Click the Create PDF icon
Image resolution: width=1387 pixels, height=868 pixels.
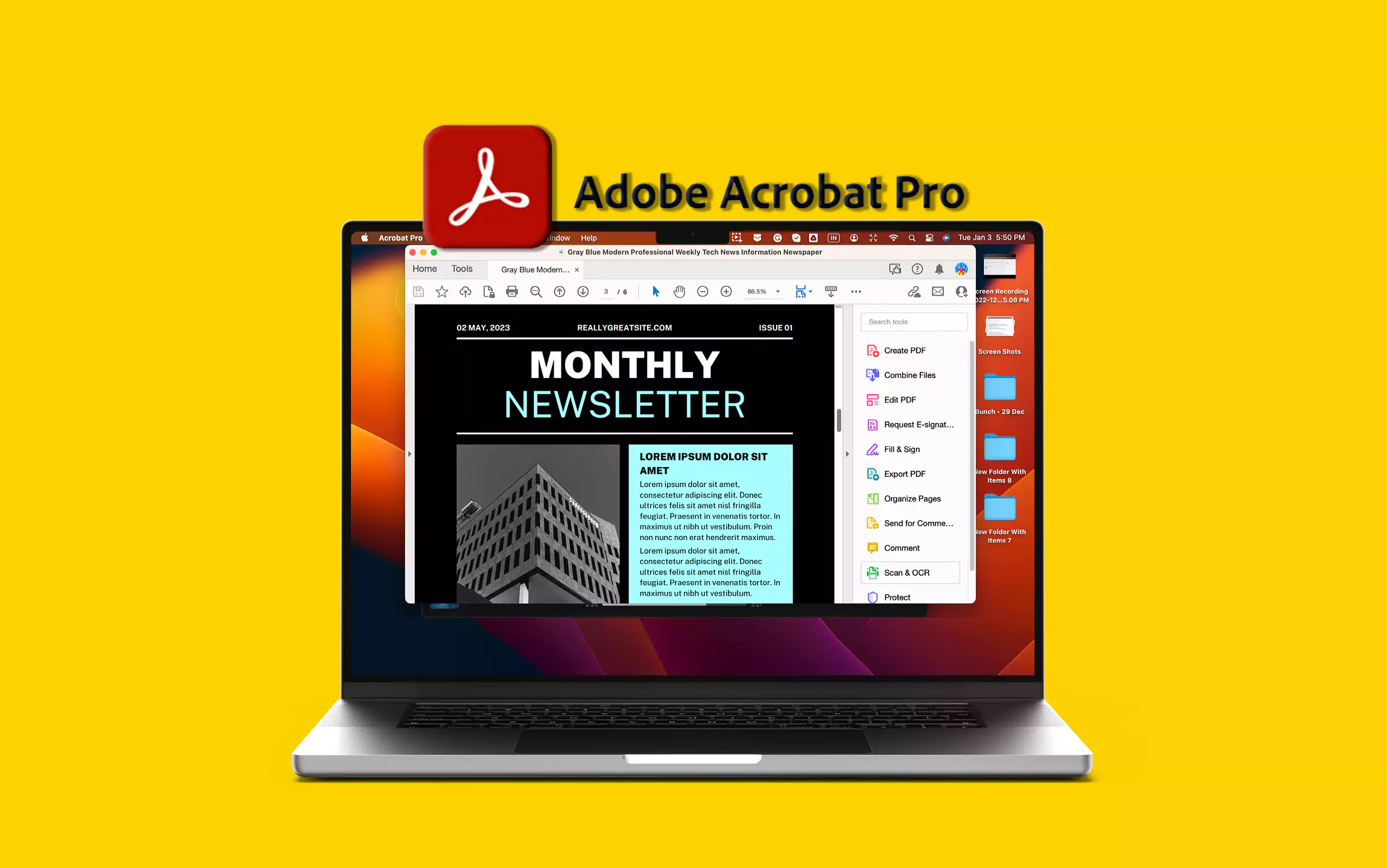point(872,350)
